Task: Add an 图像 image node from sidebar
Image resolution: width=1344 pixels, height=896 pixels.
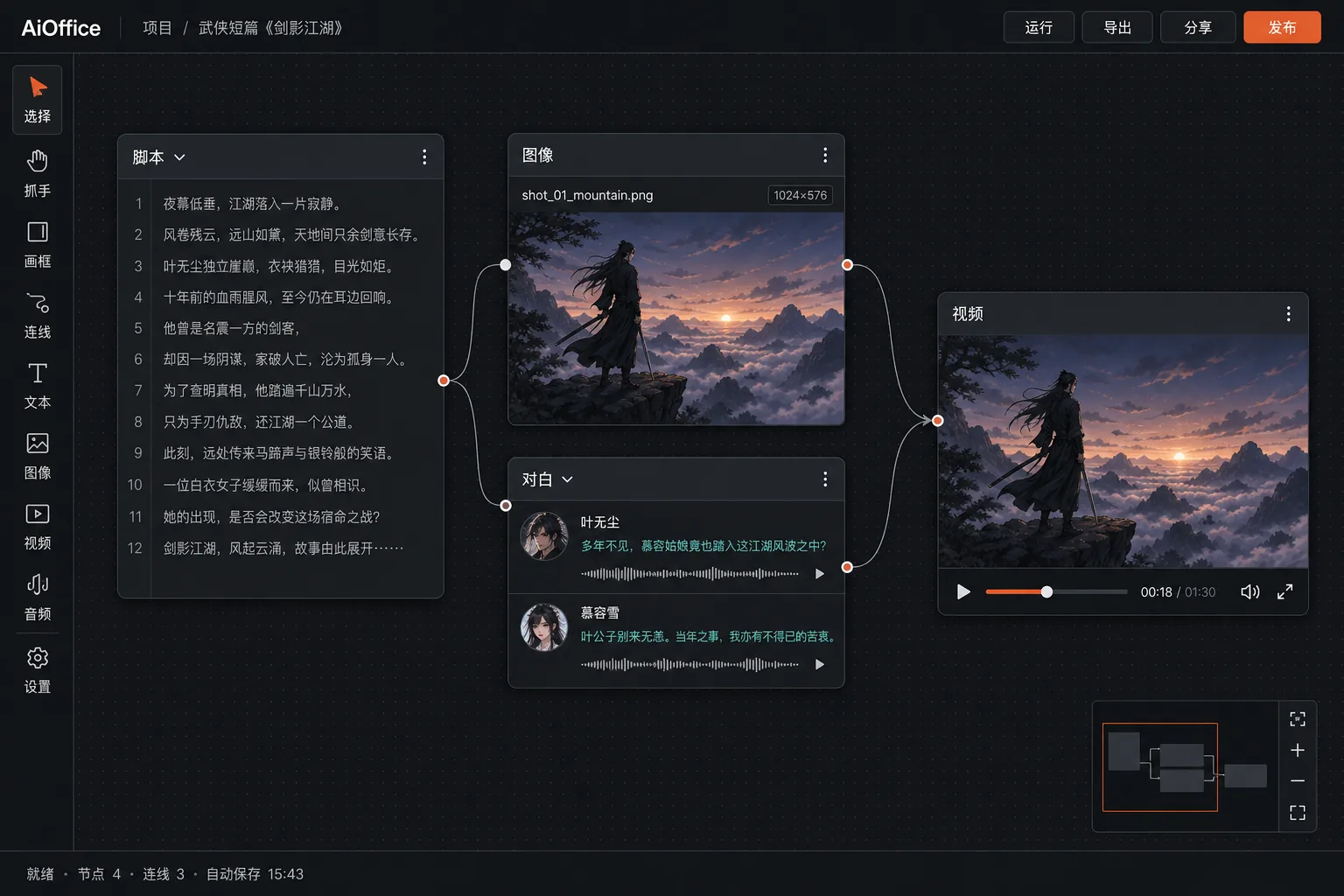Action: 37,456
